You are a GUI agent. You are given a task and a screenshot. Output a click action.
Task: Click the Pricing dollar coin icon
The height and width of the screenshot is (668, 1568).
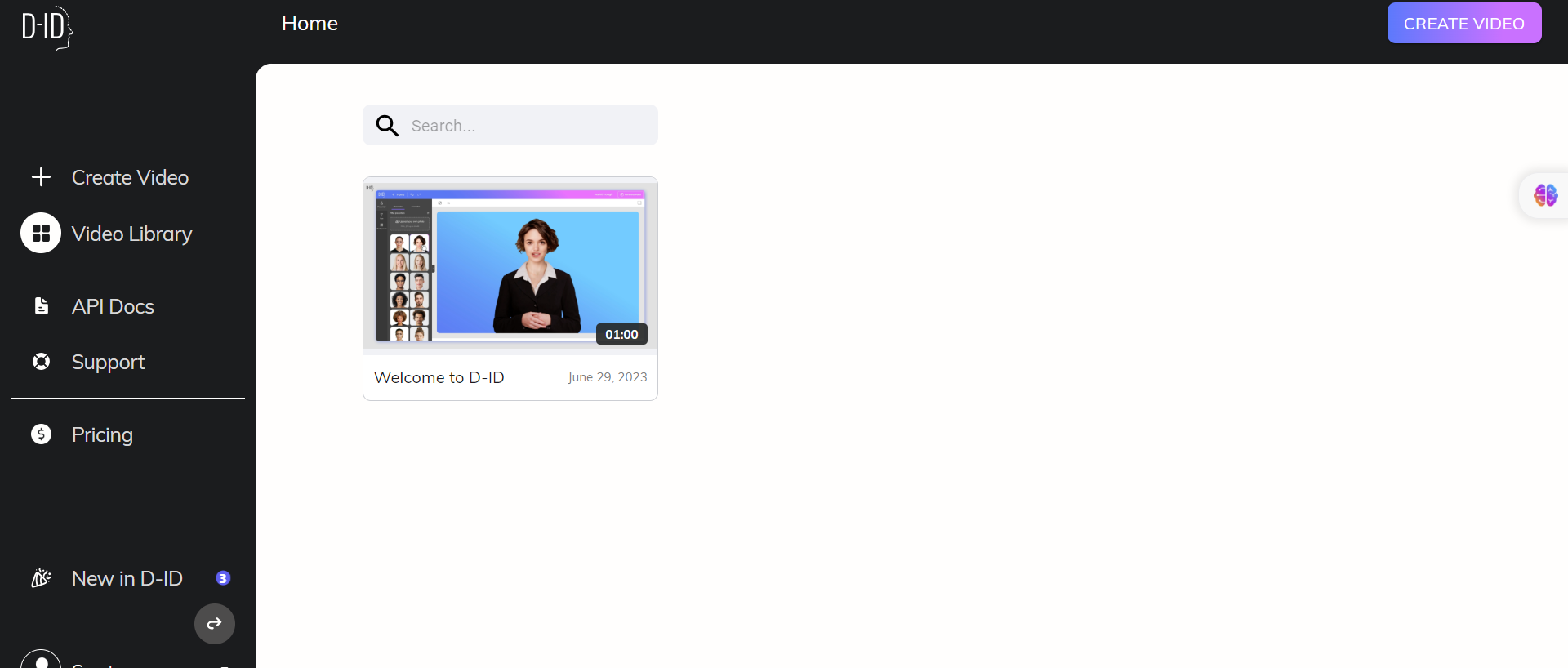[41, 434]
